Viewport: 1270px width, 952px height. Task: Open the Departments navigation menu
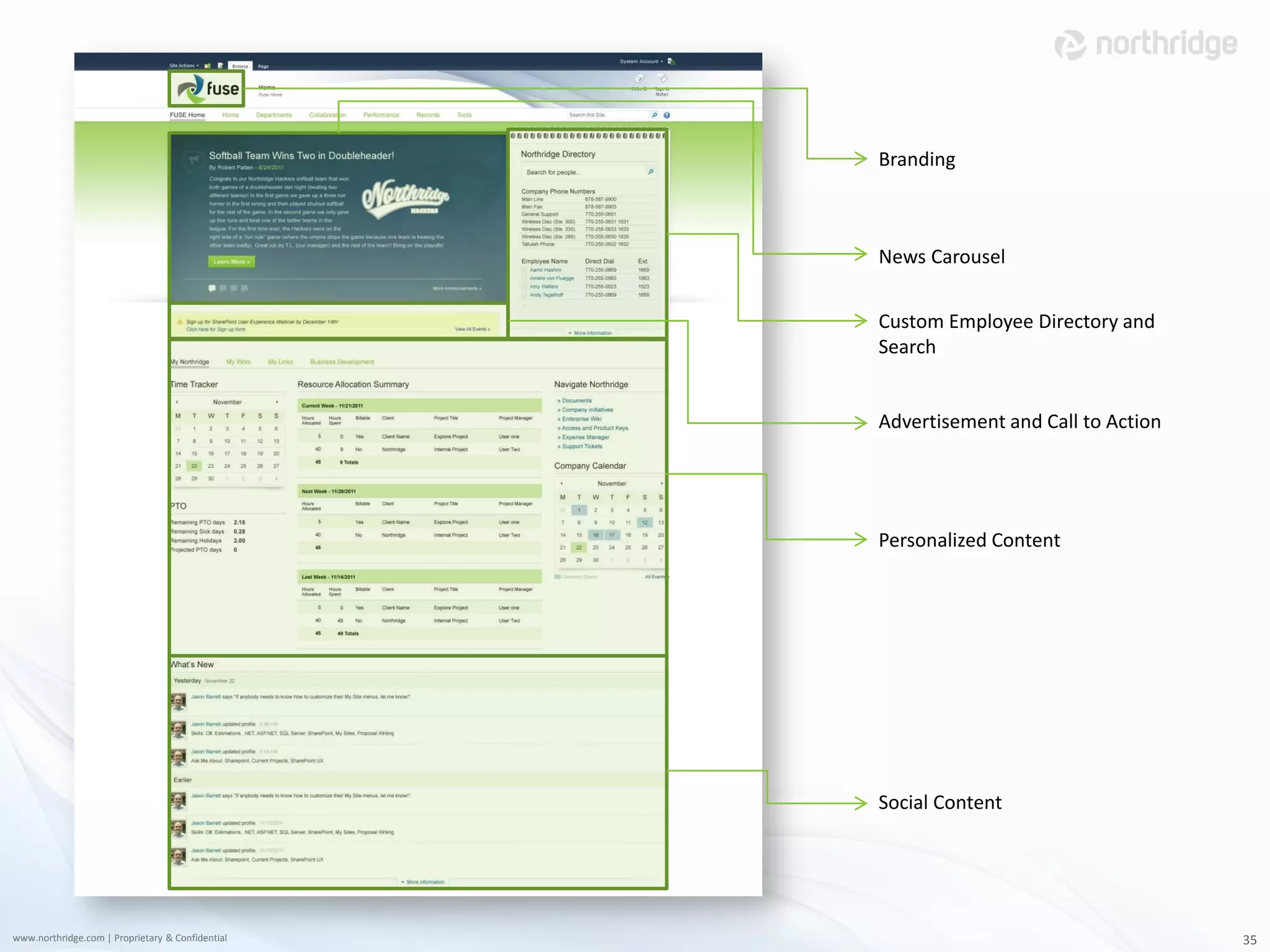tap(273, 115)
